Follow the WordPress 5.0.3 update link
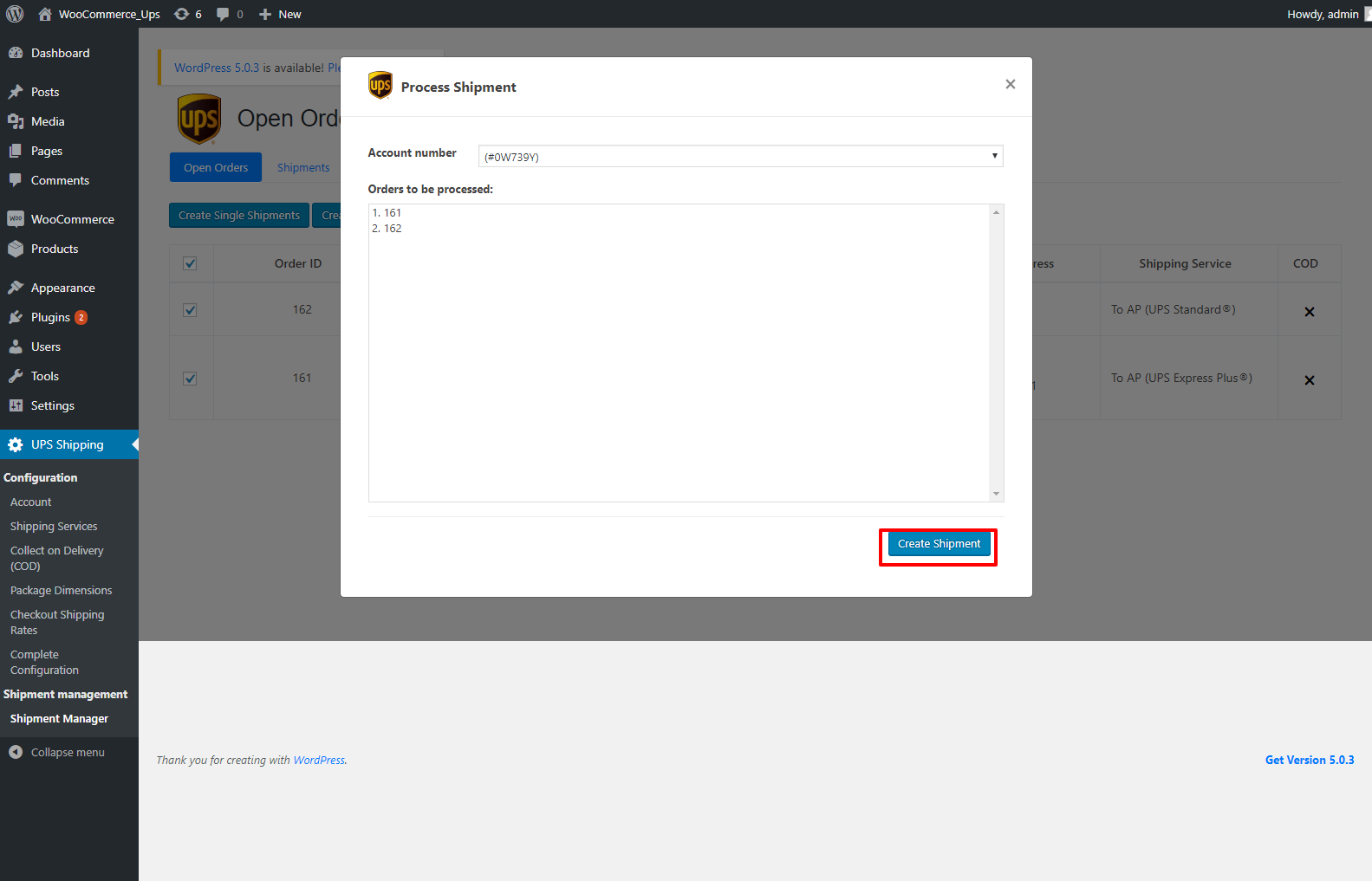This screenshot has height=881, width=1372. [217, 68]
